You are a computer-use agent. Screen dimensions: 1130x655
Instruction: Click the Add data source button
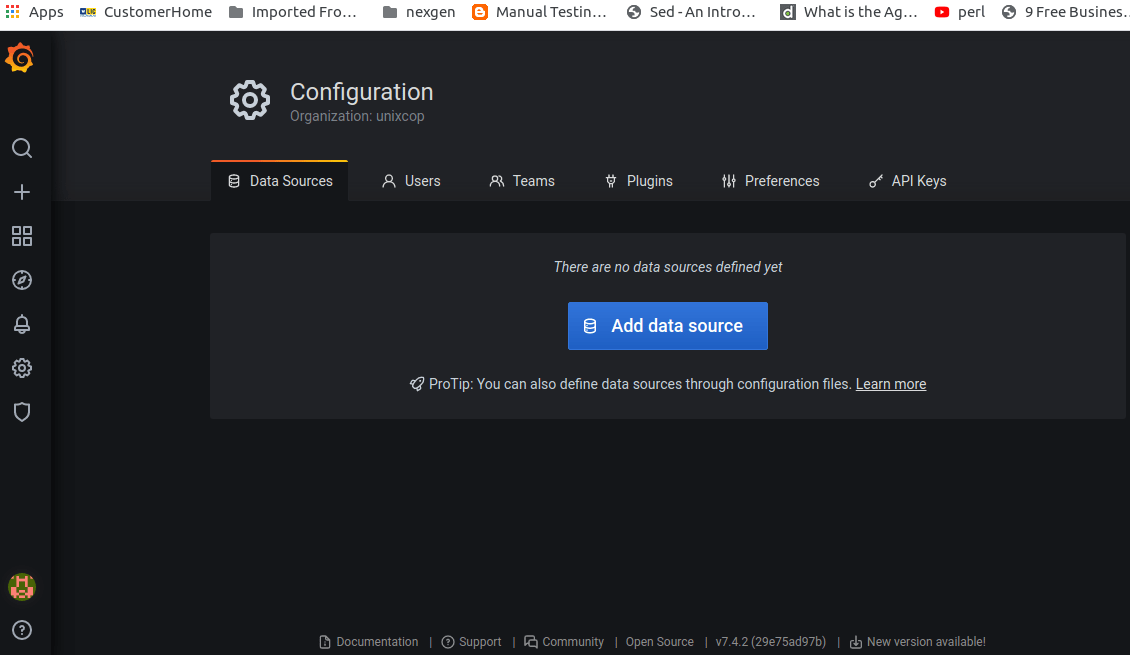pyautogui.click(x=667, y=326)
